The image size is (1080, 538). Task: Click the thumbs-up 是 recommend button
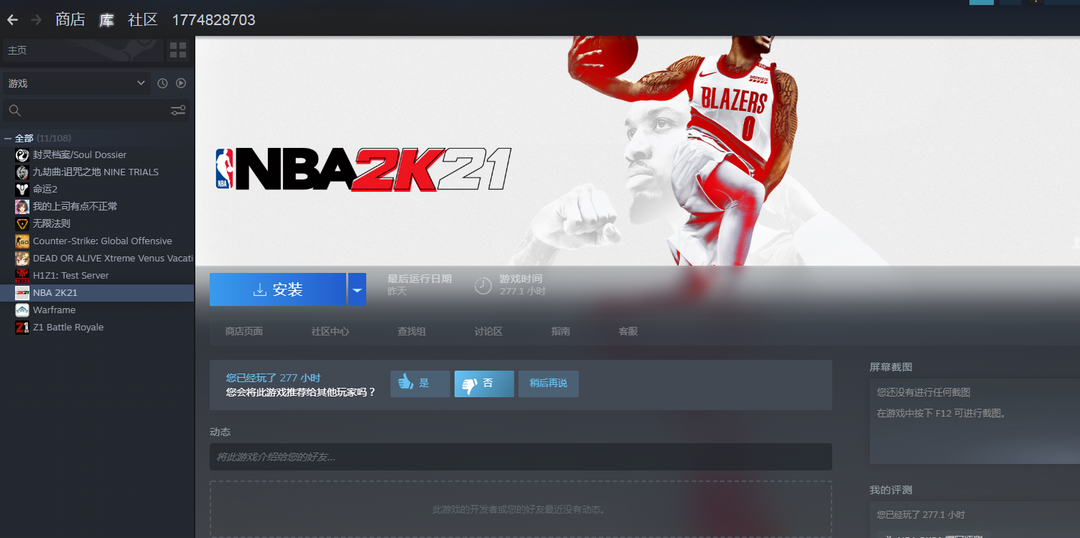click(420, 384)
